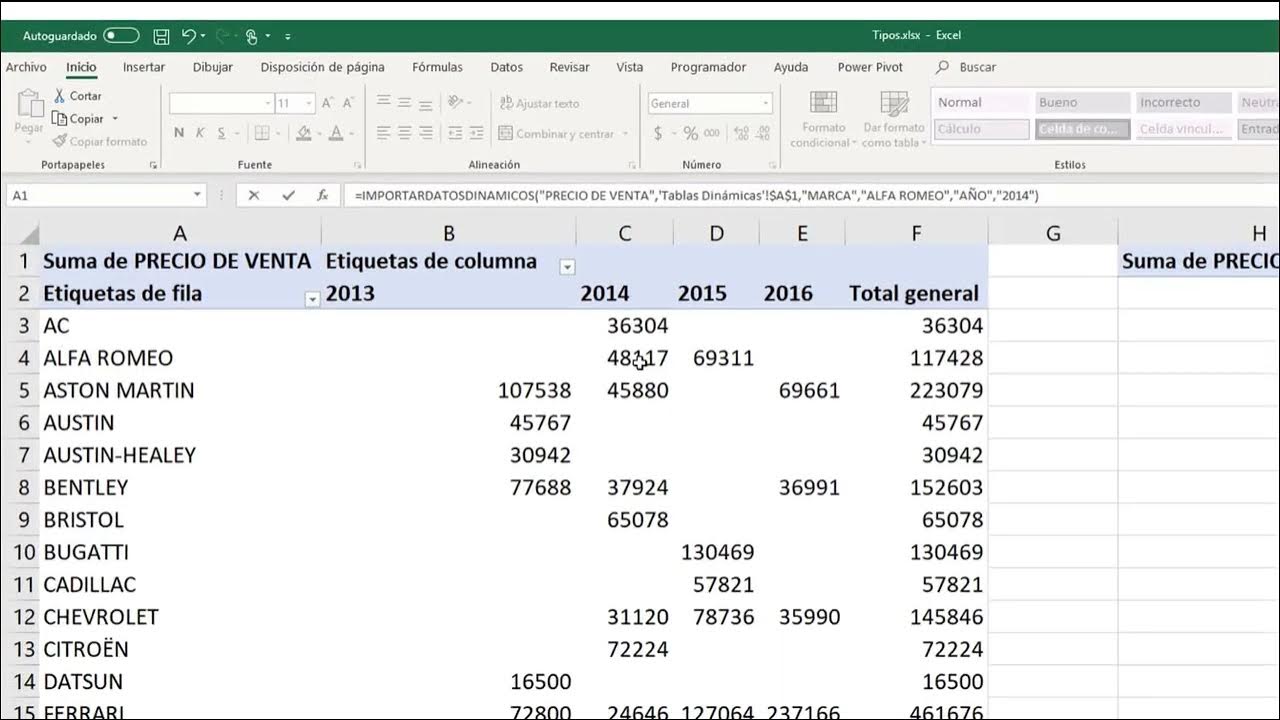This screenshot has width=1280, height=720.
Task: Toggle the Autoguardado switch
Action: pos(121,36)
